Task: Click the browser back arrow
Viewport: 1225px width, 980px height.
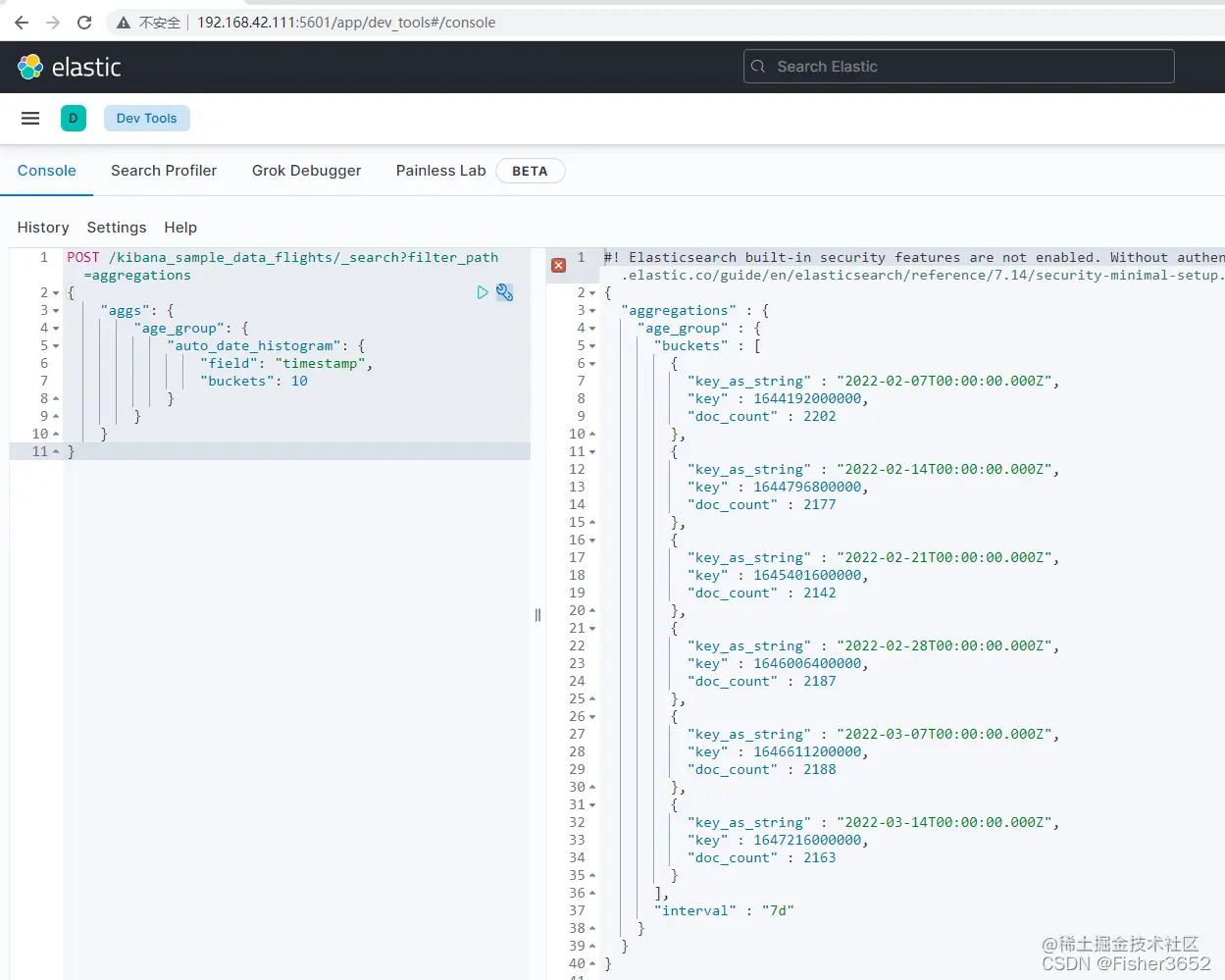Action: point(22,22)
